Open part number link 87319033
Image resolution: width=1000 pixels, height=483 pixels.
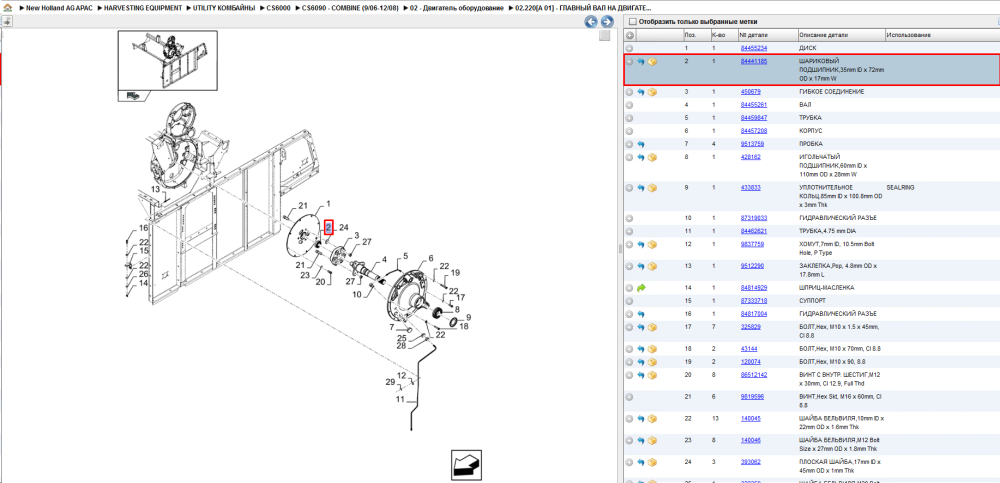point(753,218)
